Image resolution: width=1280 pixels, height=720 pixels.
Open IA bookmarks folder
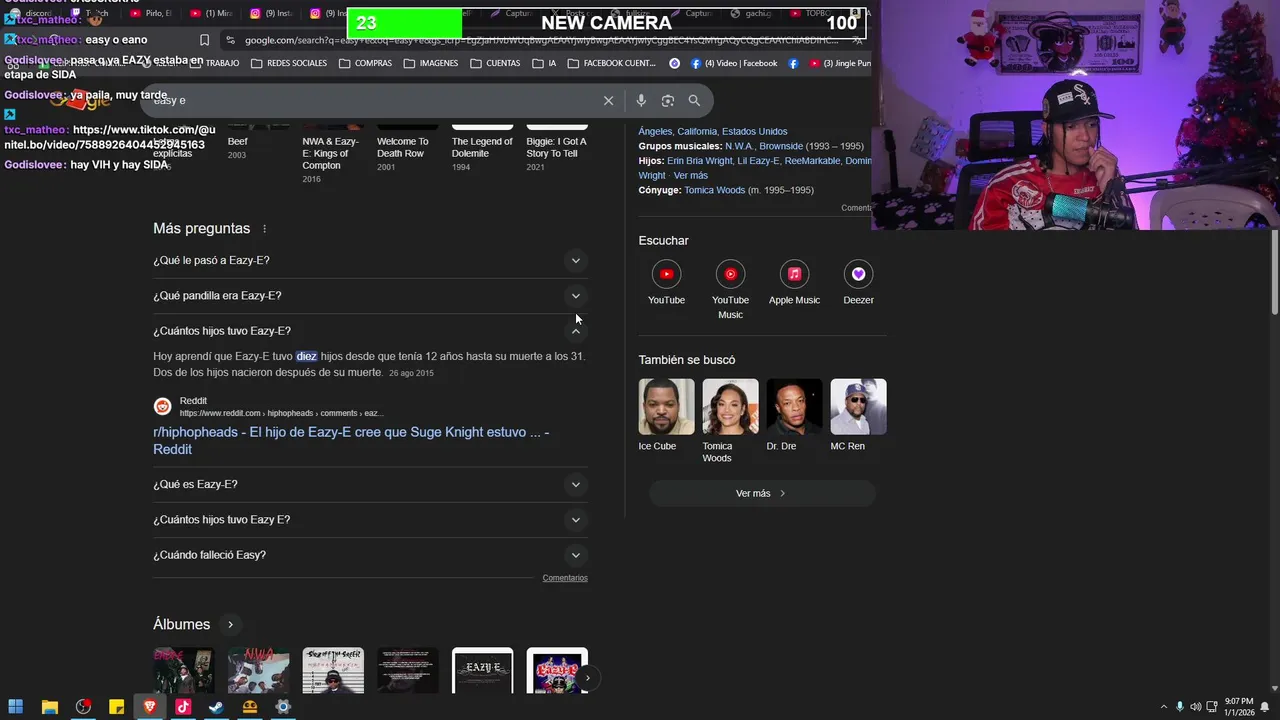pyautogui.click(x=544, y=63)
